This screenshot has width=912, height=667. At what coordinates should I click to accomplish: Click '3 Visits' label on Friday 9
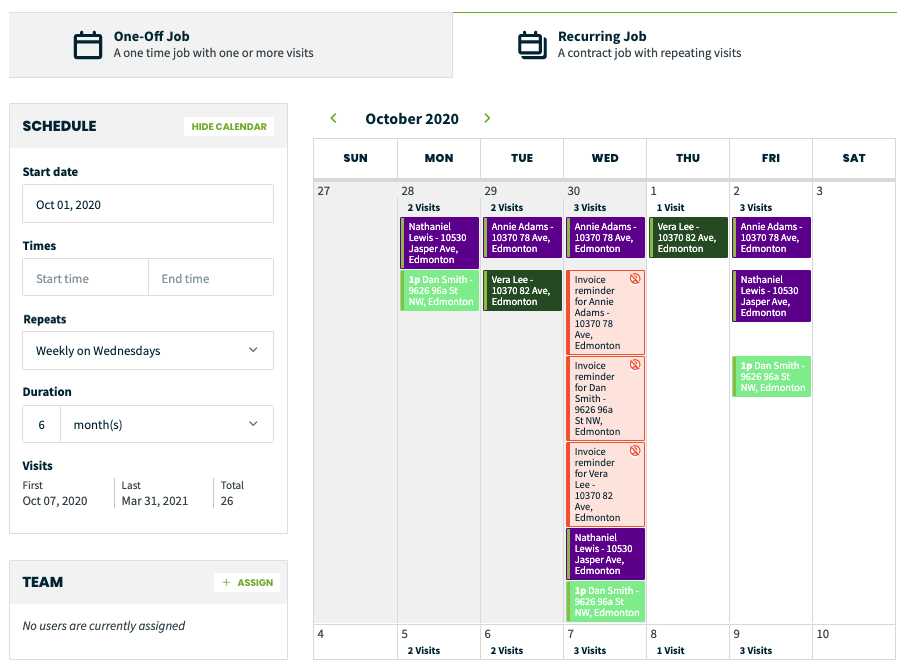coord(756,651)
